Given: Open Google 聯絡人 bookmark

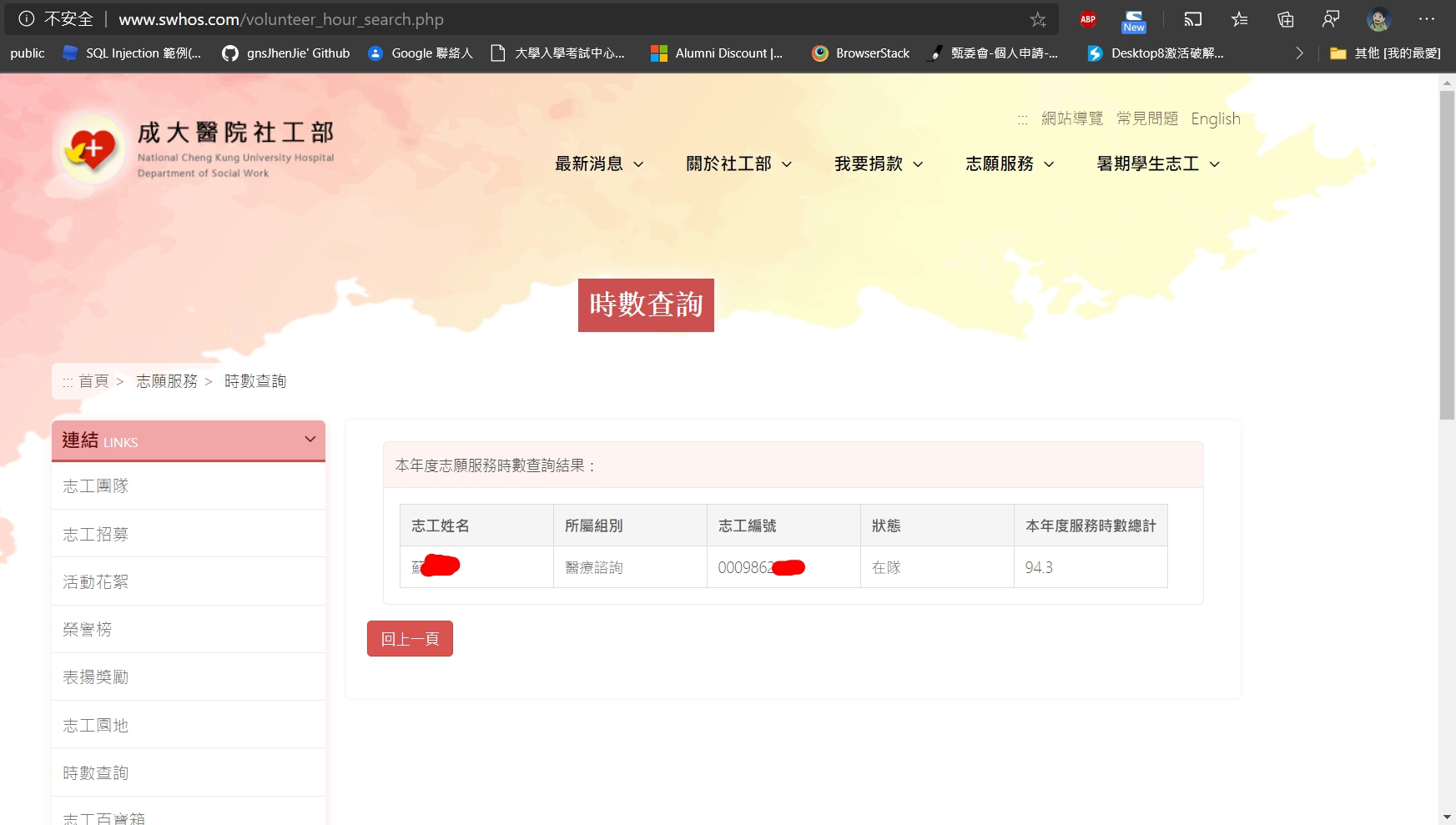Looking at the screenshot, I should tap(421, 53).
